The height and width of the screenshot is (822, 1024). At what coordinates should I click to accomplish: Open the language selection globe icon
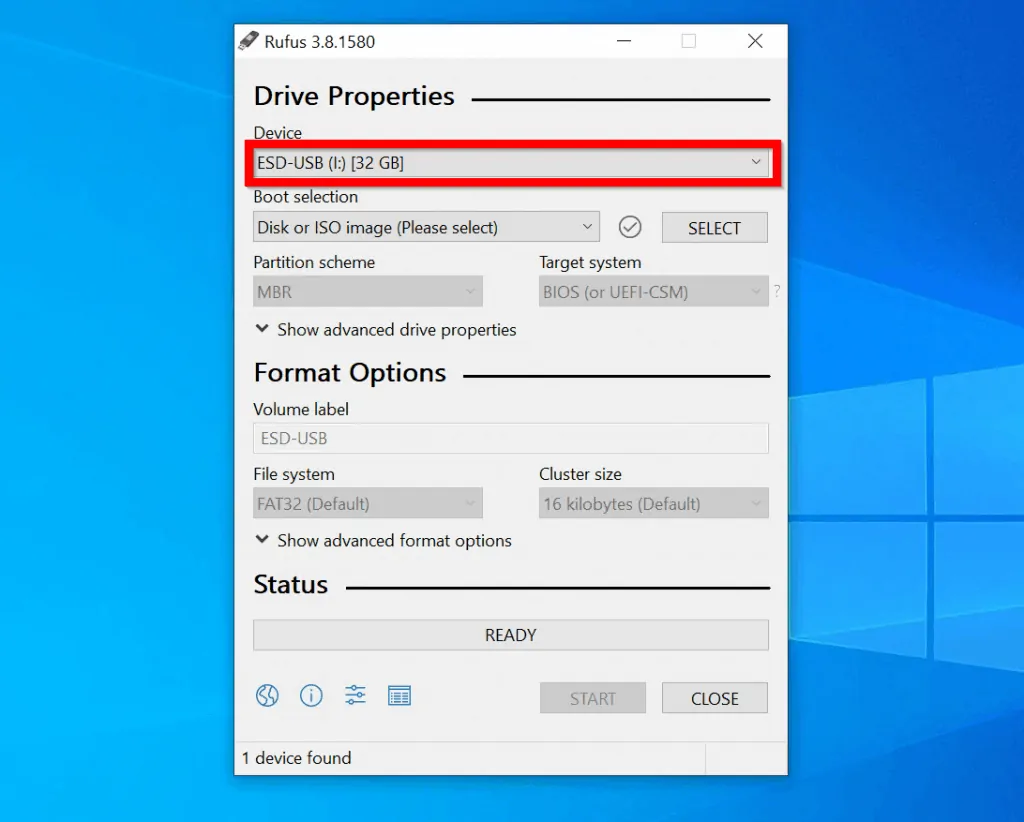click(267, 696)
